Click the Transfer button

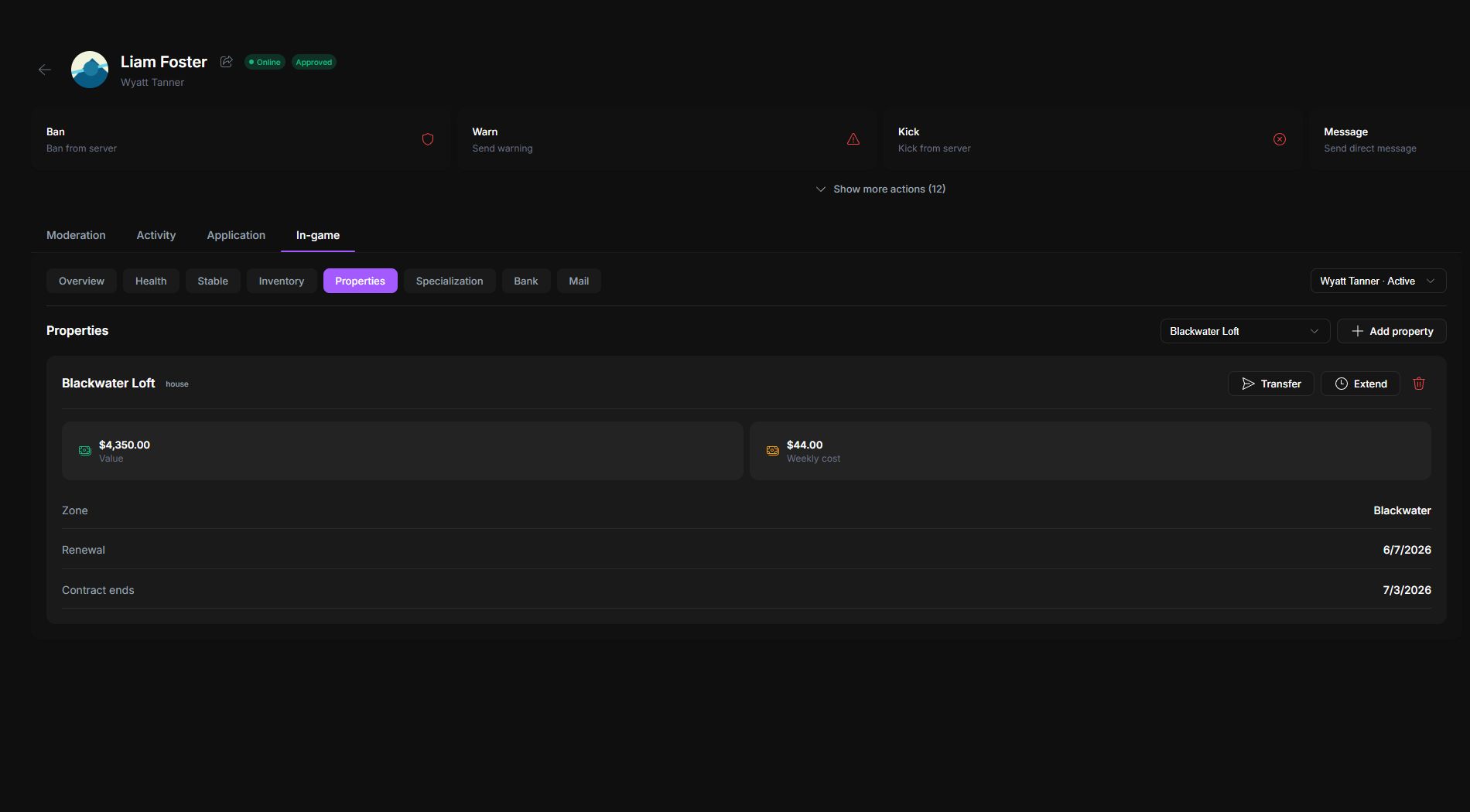click(1271, 384)
